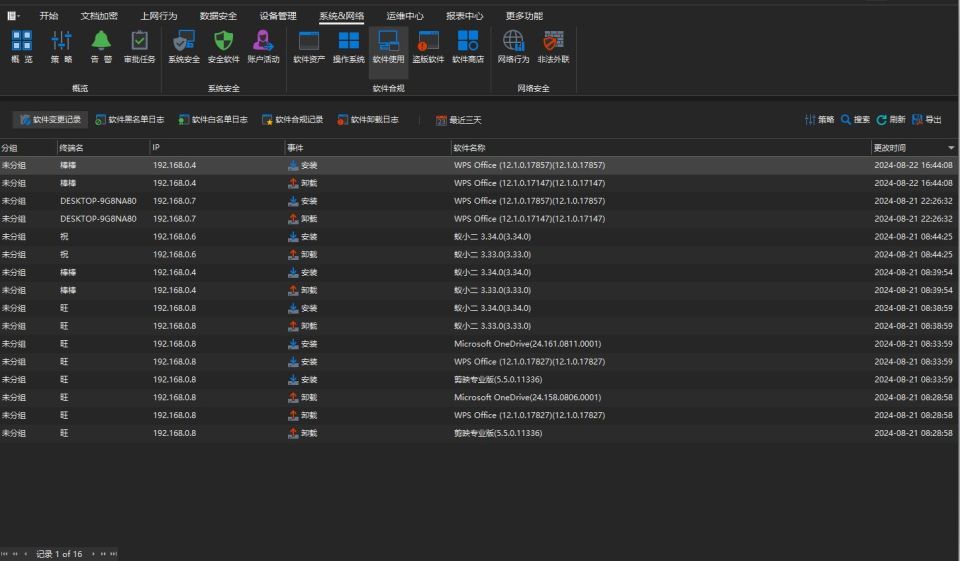Image resolution: width=960 pixels, height=561 pixels.
Task: Click install icon in OneDrive 24.161 row
Action: click(293, 344)
